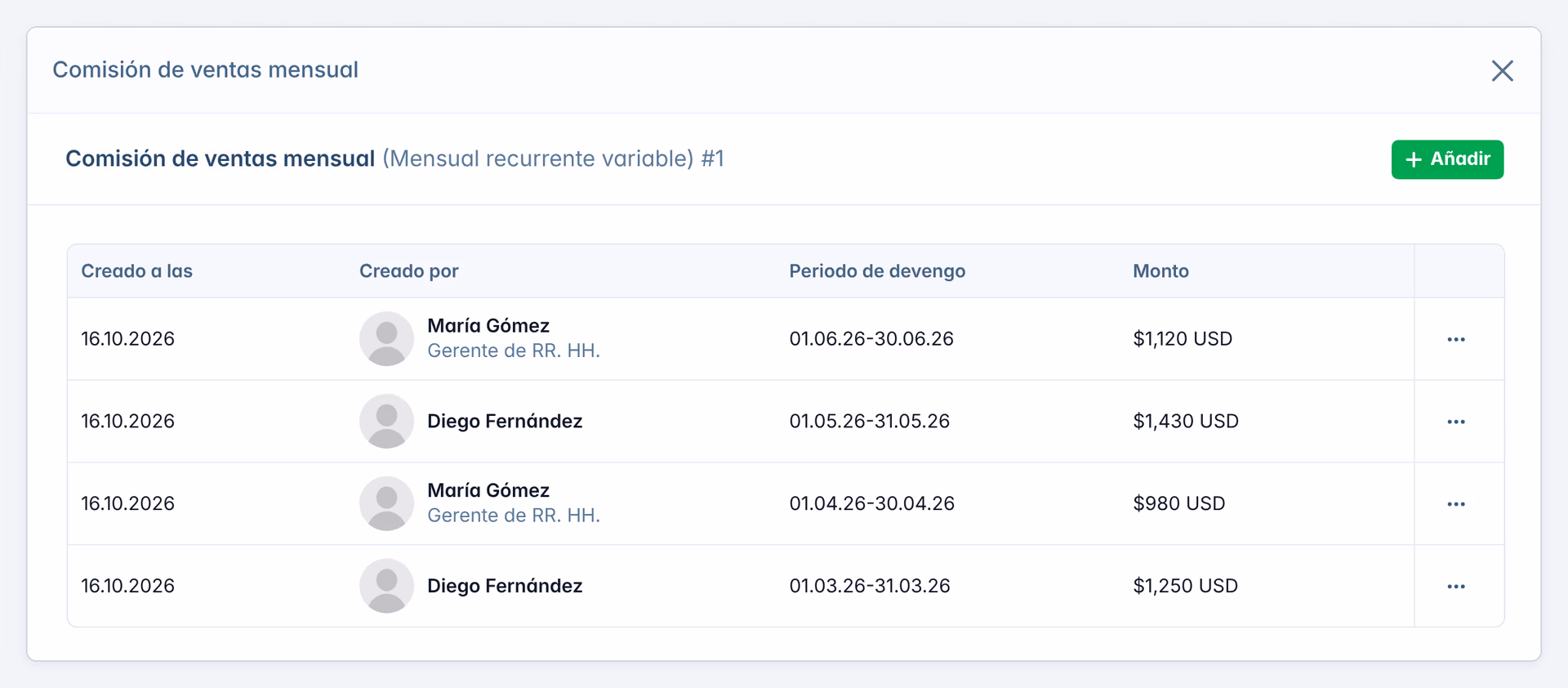Click the amount $1,250 USD
Viewport: 1568px width, 688px height.
click(x=1186, y=587)
